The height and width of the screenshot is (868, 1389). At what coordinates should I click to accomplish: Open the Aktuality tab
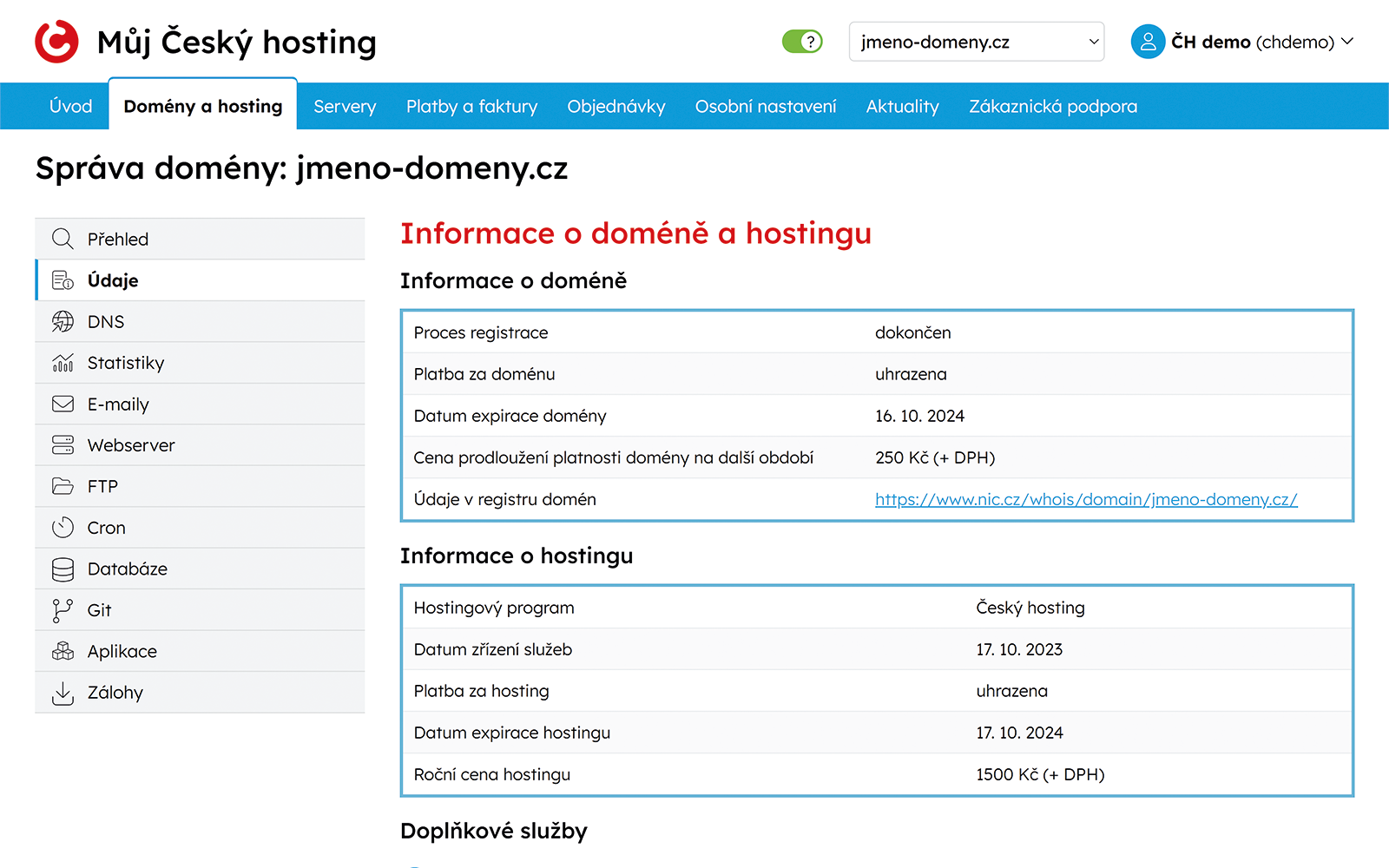coord(903,106)
